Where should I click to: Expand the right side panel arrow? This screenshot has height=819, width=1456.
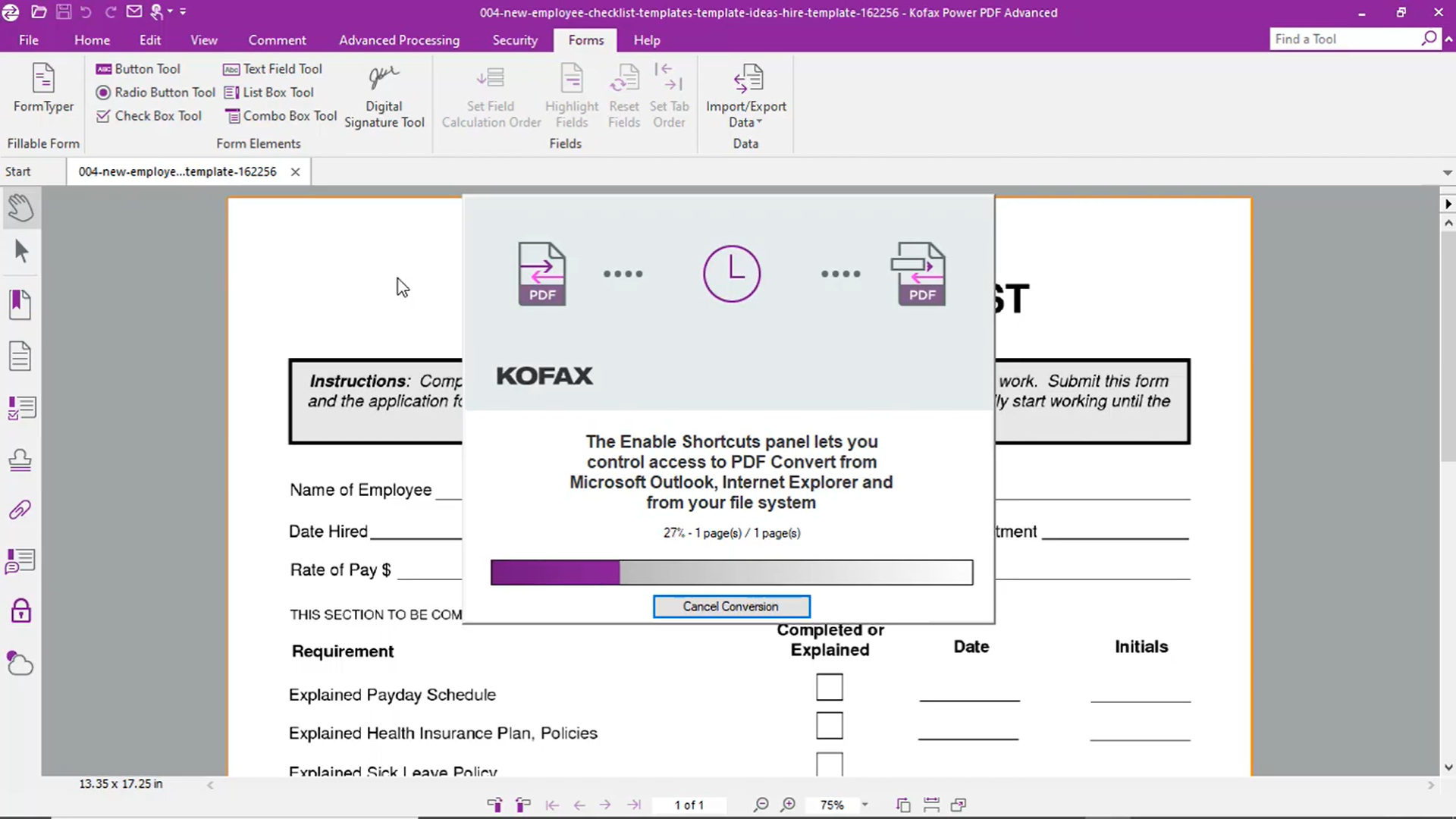1448,204
